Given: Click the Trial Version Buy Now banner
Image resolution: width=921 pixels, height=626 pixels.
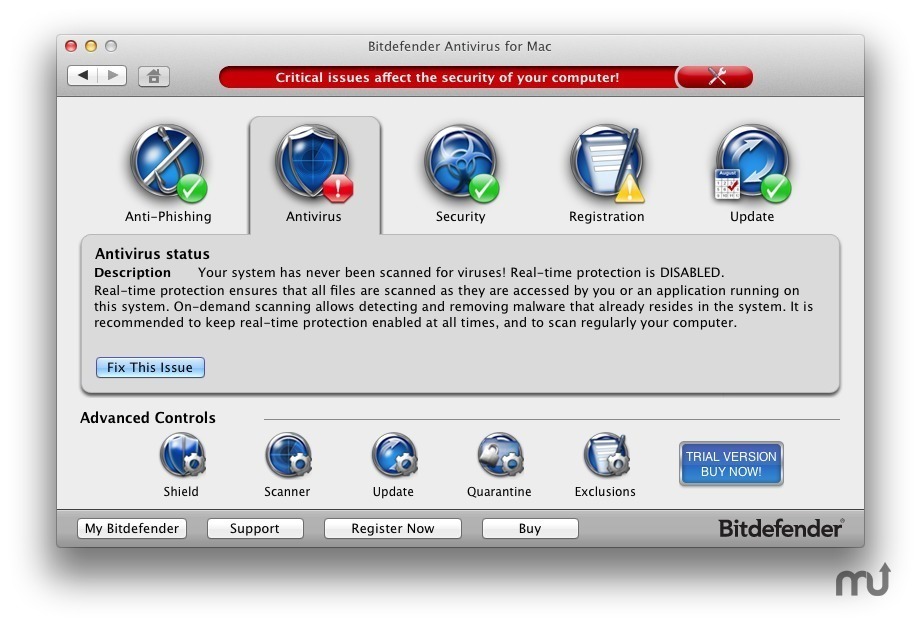Looking at the screenshot, I should [731, 464].
